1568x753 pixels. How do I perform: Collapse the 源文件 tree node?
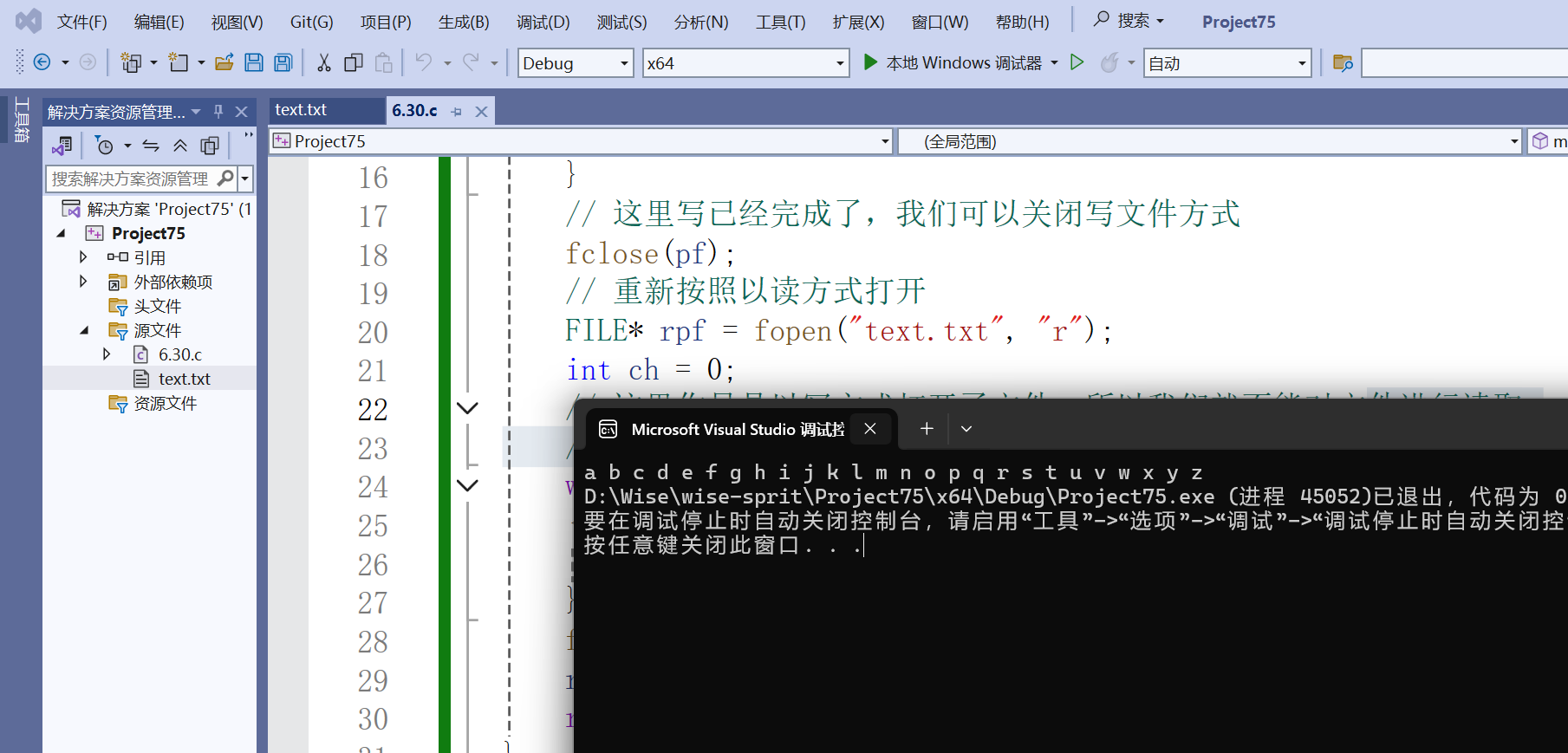pos(84,330)
